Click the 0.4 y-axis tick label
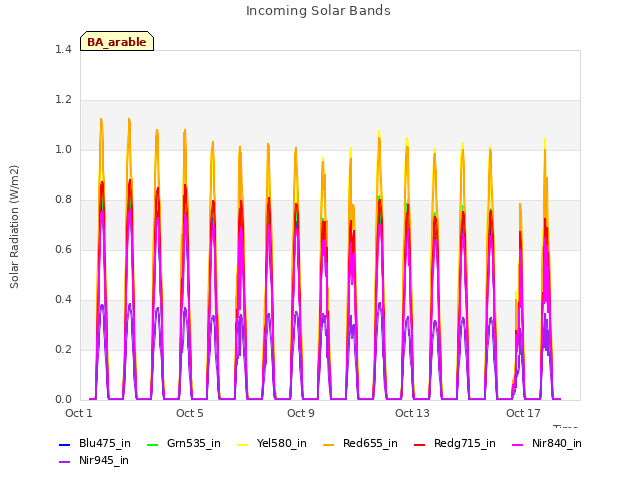Screen dimensions: 640x480 click(x=63, y=300)
